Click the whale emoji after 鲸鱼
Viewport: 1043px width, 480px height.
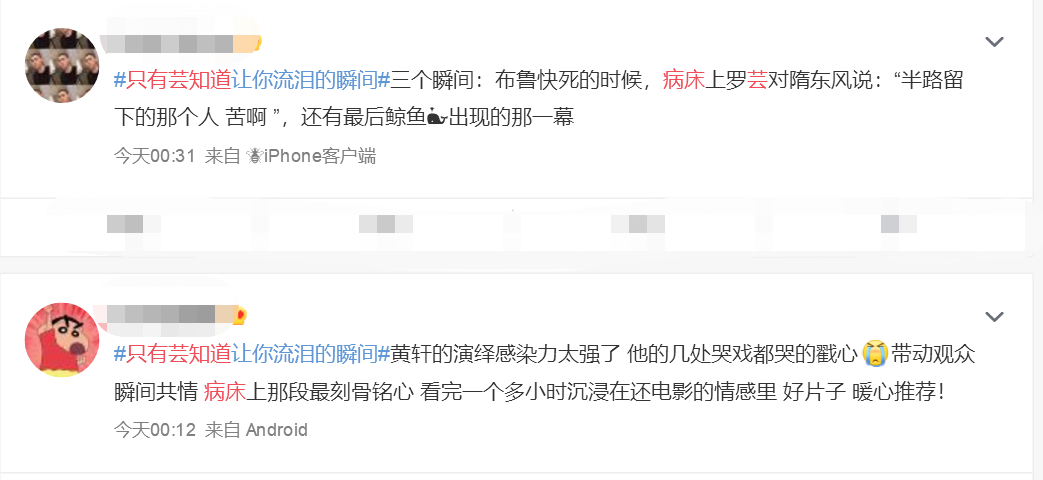(x=436, y=118)
